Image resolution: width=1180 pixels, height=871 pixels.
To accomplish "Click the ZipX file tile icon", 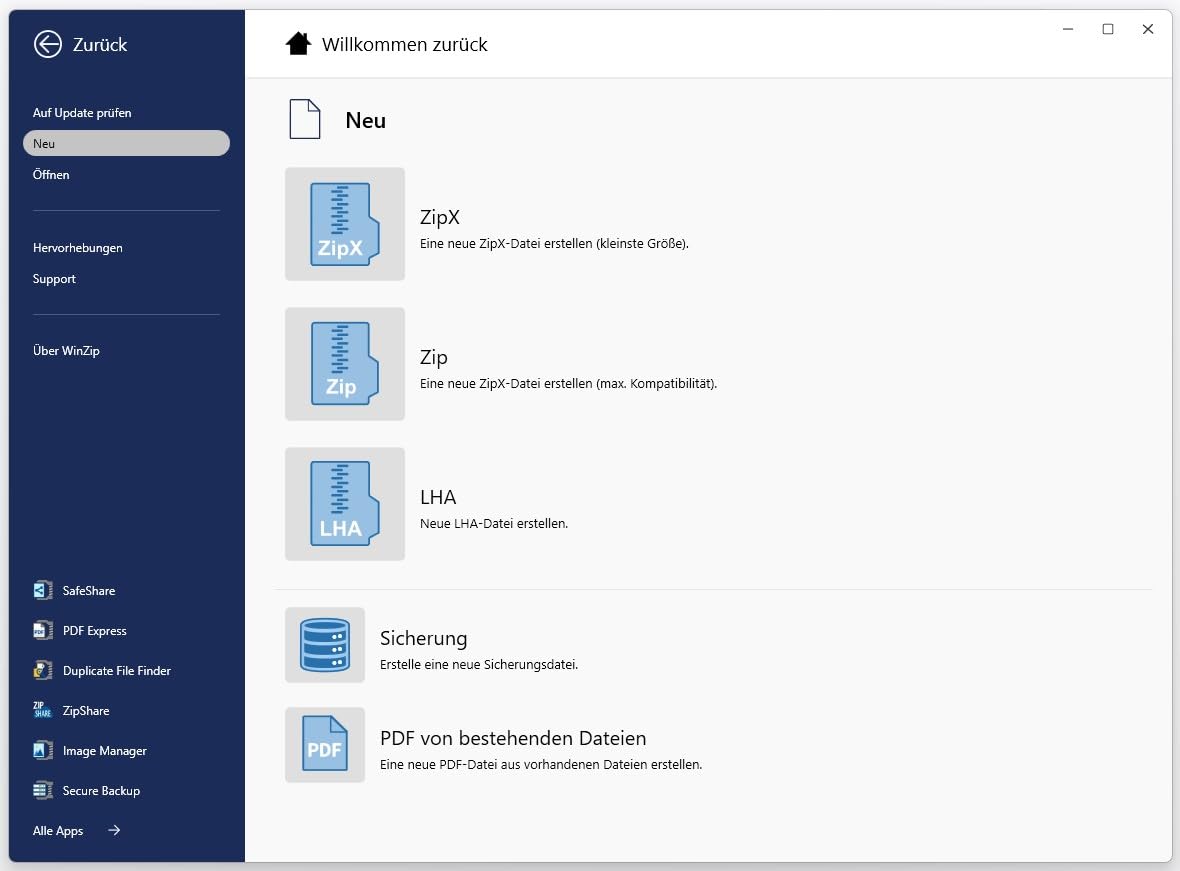I will pos(345,224).
